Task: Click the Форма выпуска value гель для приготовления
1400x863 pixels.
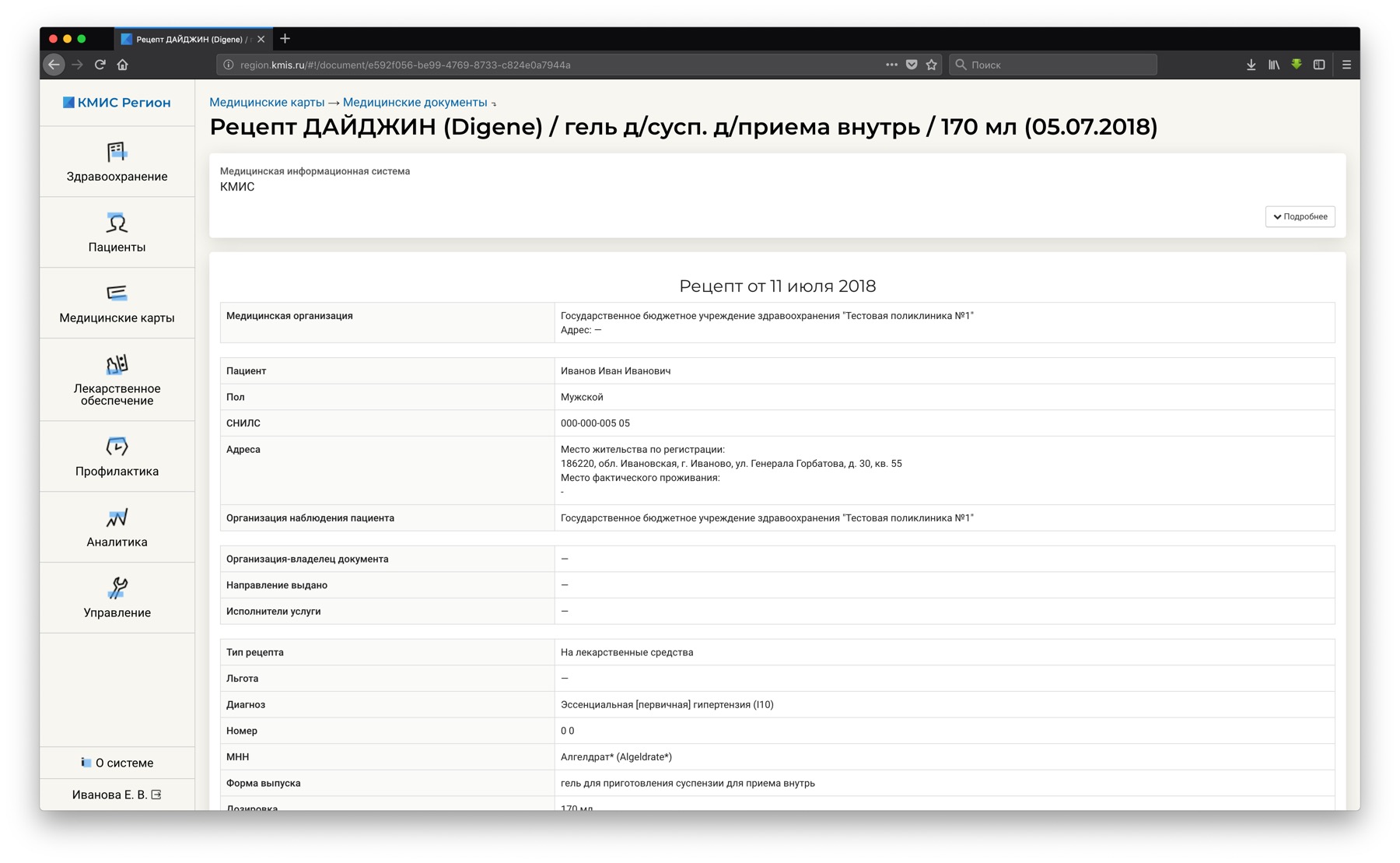Action: [688, 784]
